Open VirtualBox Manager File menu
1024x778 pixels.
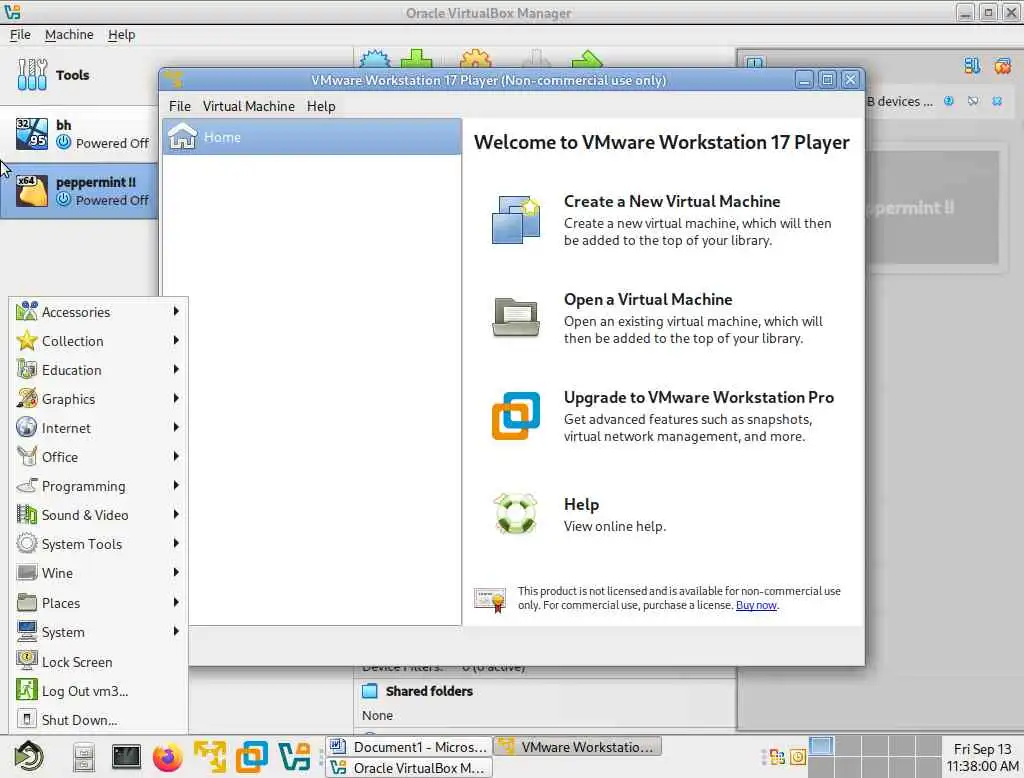[20, 35]
